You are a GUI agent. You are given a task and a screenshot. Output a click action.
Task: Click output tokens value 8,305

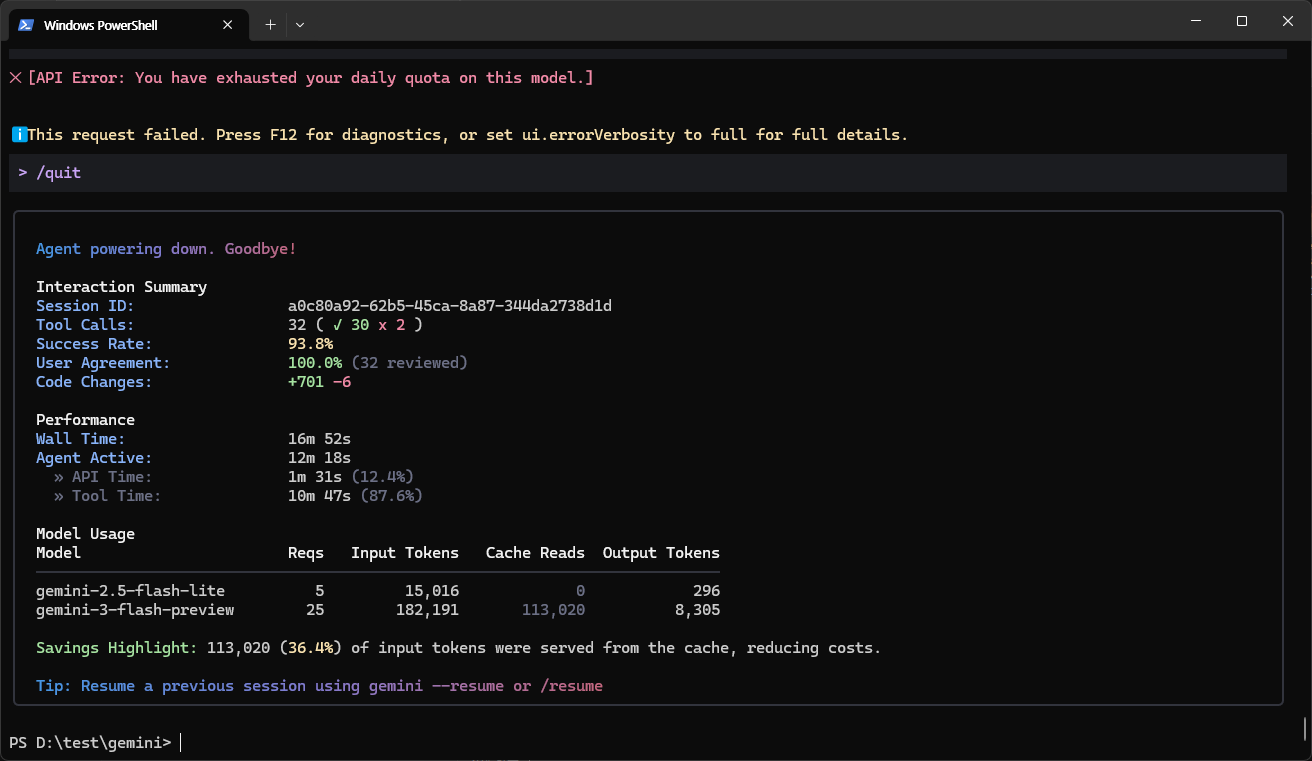tap(697, 609)
